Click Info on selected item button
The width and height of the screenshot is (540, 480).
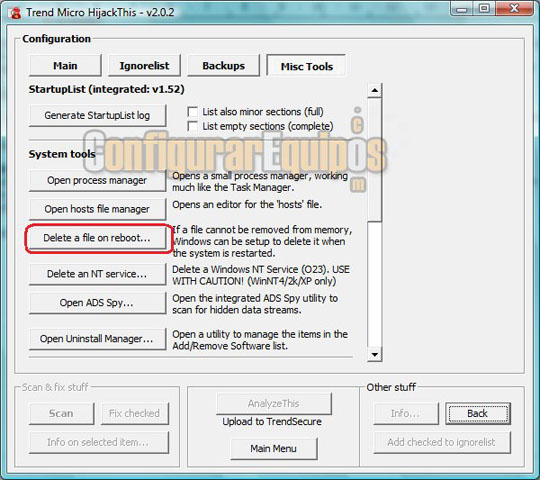(99, 442)
